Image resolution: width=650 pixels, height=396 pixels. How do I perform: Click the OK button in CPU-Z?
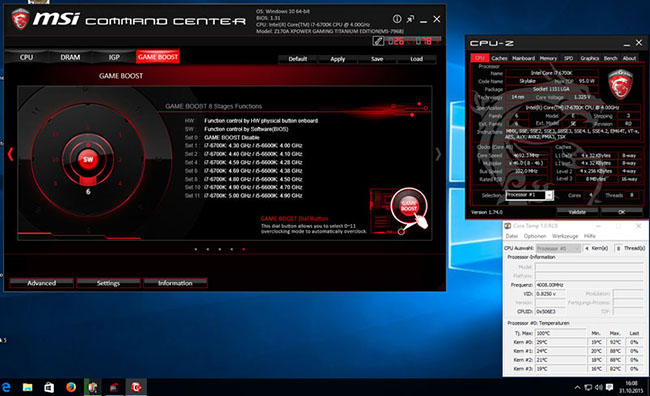point(621,212)
